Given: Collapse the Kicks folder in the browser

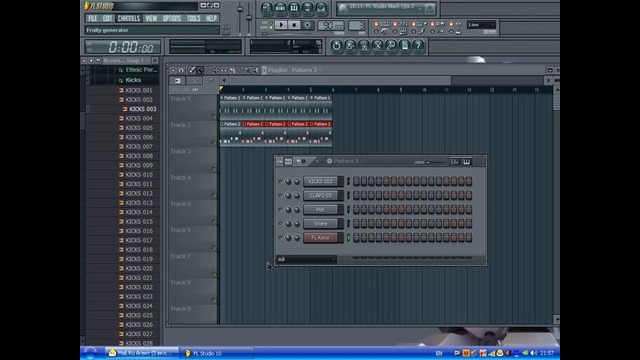Looking at the screenshot, I should 133,80.
